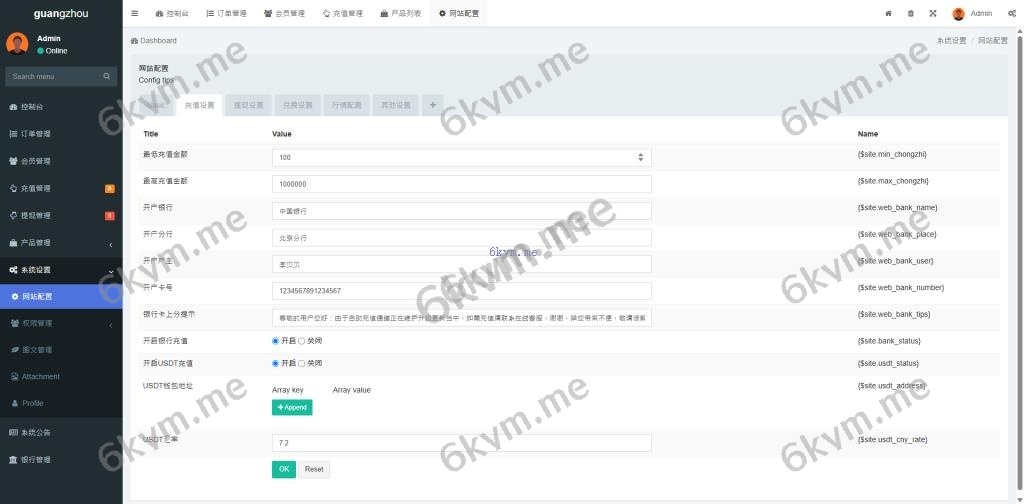Image resolution: width=1024 pixels, height=504 pixels.
Task: Click the 系统设置 breadcrumb at top right
Action: click(x=952, y=40)
